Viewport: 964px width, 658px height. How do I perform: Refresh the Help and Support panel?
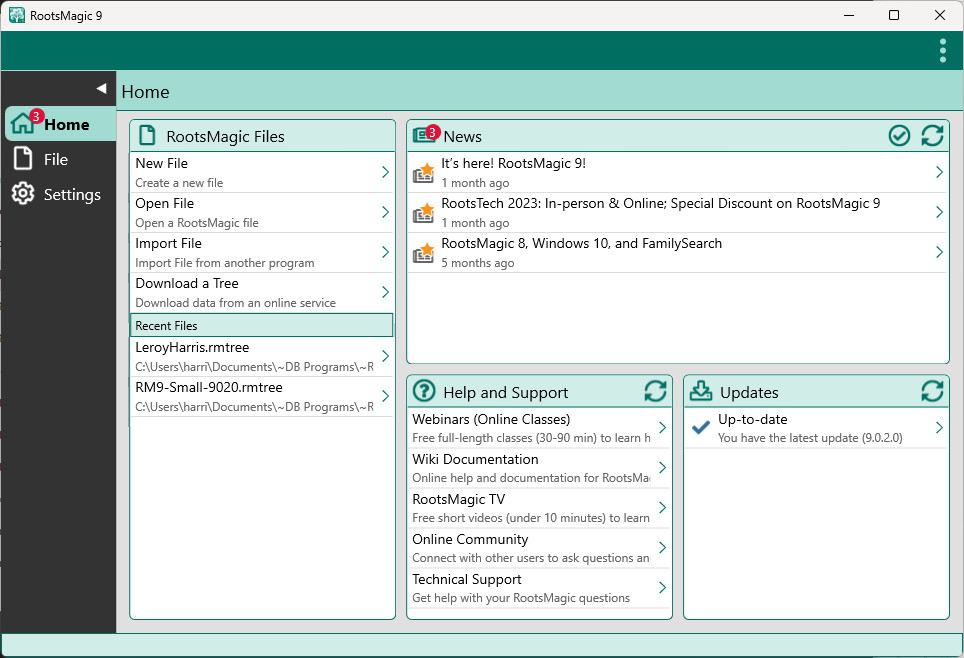655,392
